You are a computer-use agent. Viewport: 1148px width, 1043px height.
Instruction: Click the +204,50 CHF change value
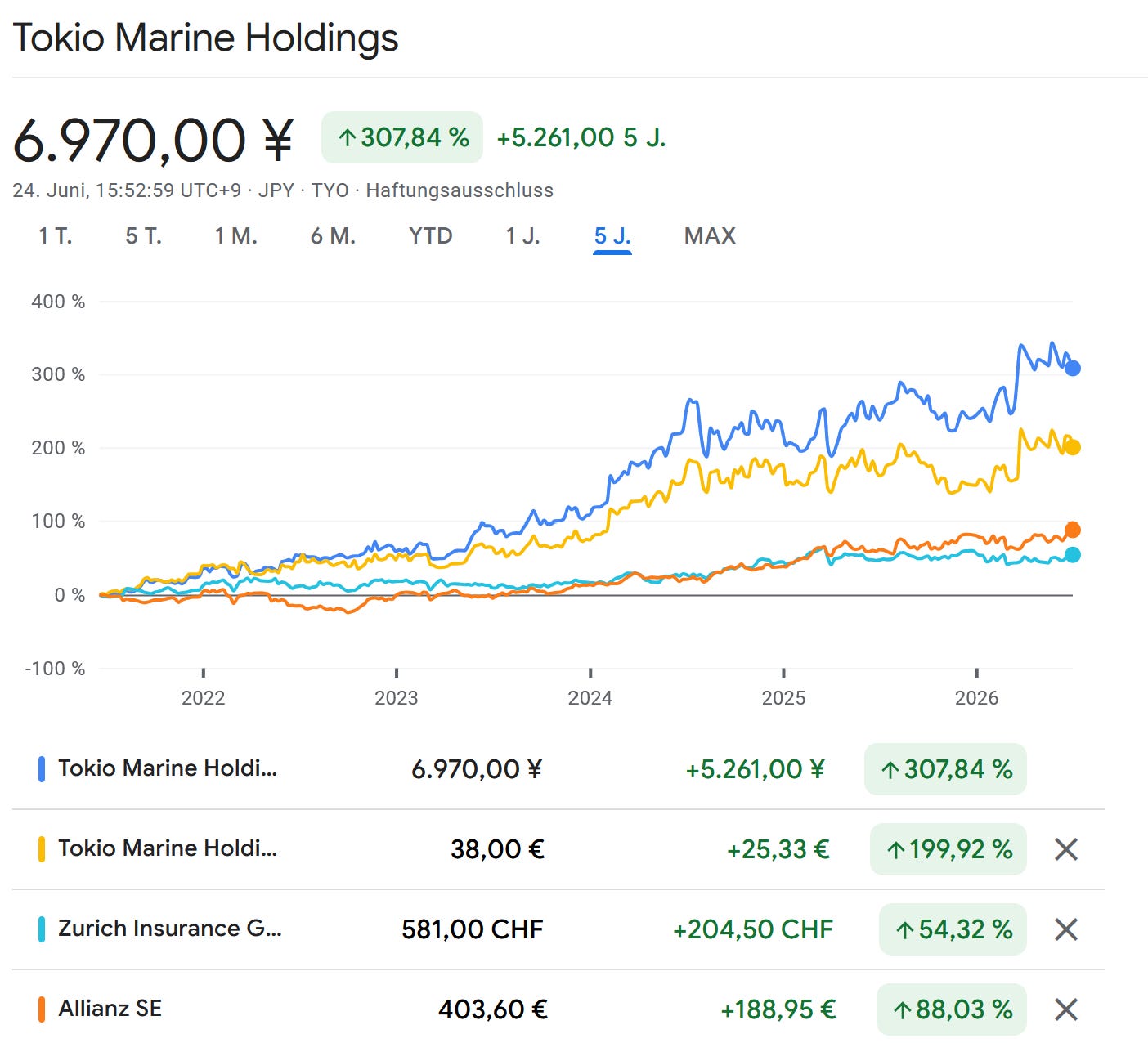pyautogui.click(x=753, y=929)
